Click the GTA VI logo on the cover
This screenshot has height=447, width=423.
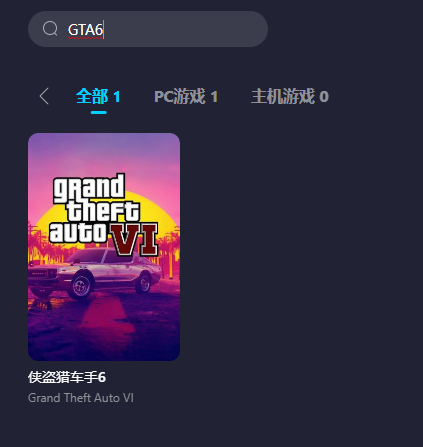[104, 214]
